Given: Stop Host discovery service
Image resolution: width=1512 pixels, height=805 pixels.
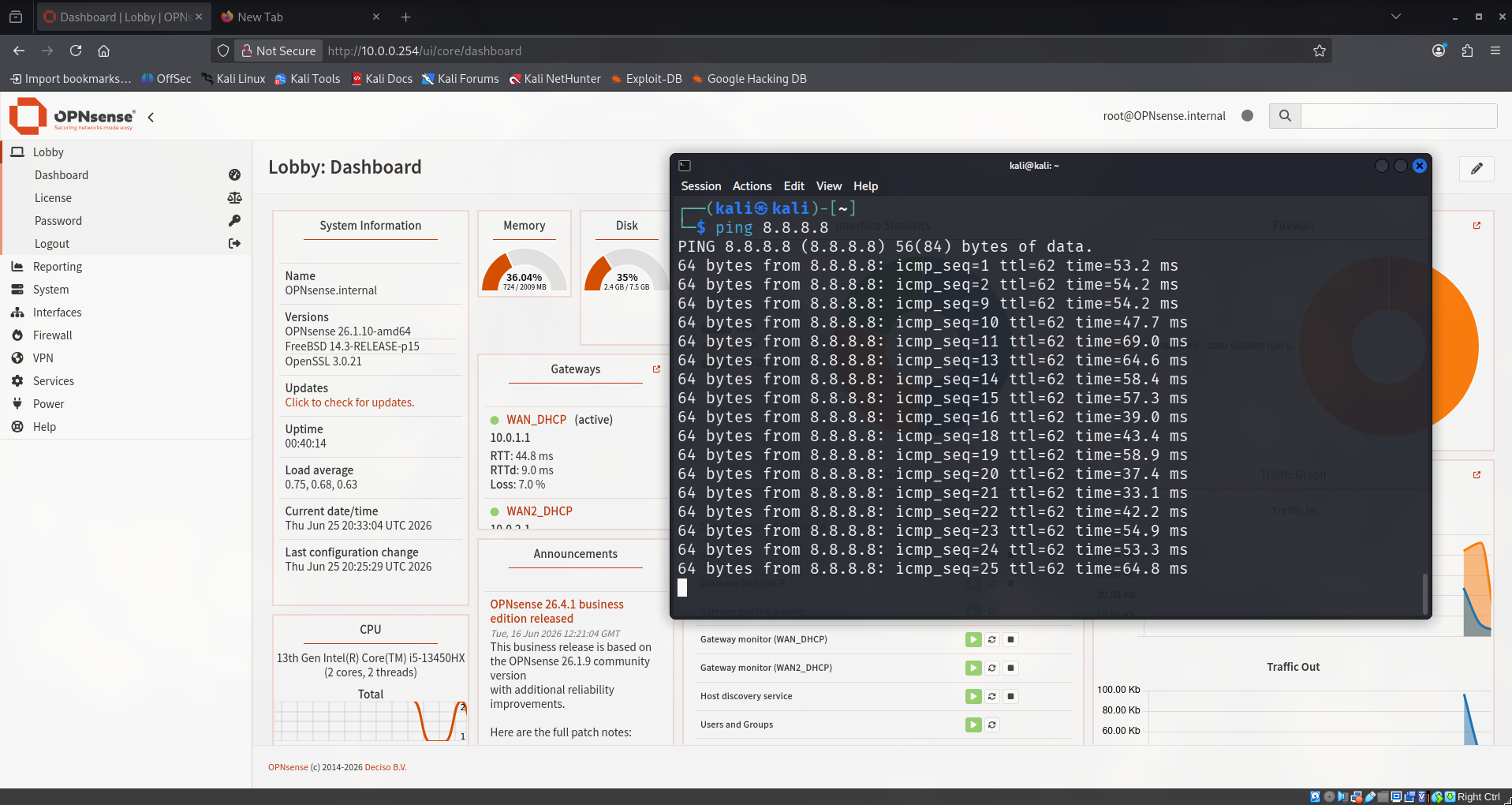Looking at the screenshot, I should click(1010, 696).
